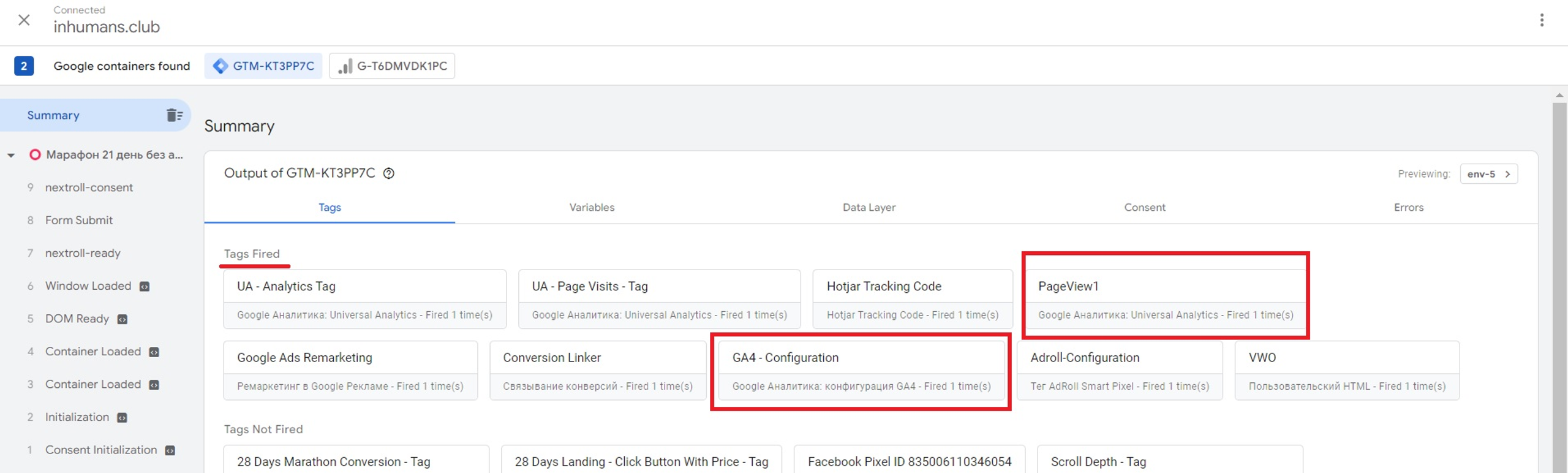The image size is (1568, 473).
Task: Open the Conversion Linker tag card
Action: pyautogui.click(x=598, y=371)
